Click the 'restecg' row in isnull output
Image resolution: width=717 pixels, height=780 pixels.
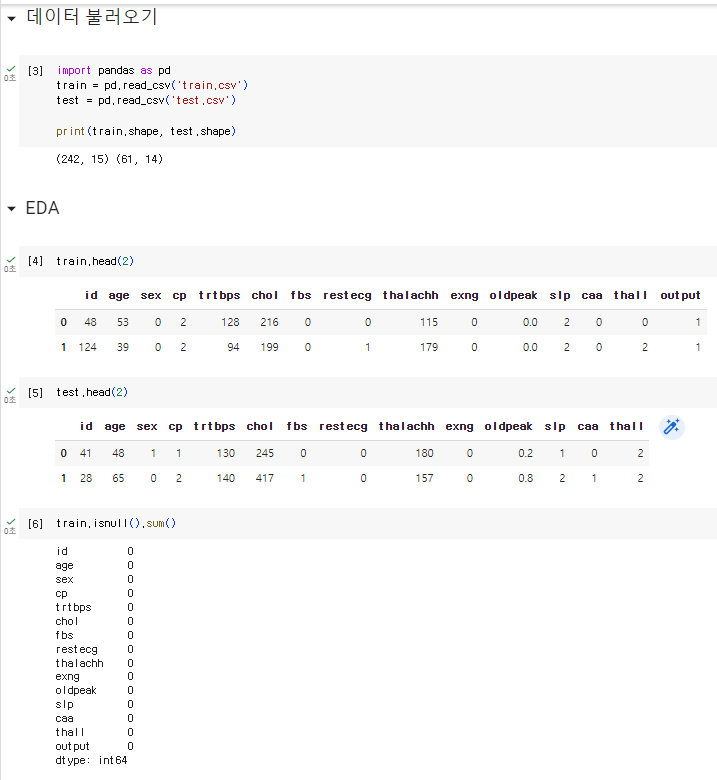[95, 649]
